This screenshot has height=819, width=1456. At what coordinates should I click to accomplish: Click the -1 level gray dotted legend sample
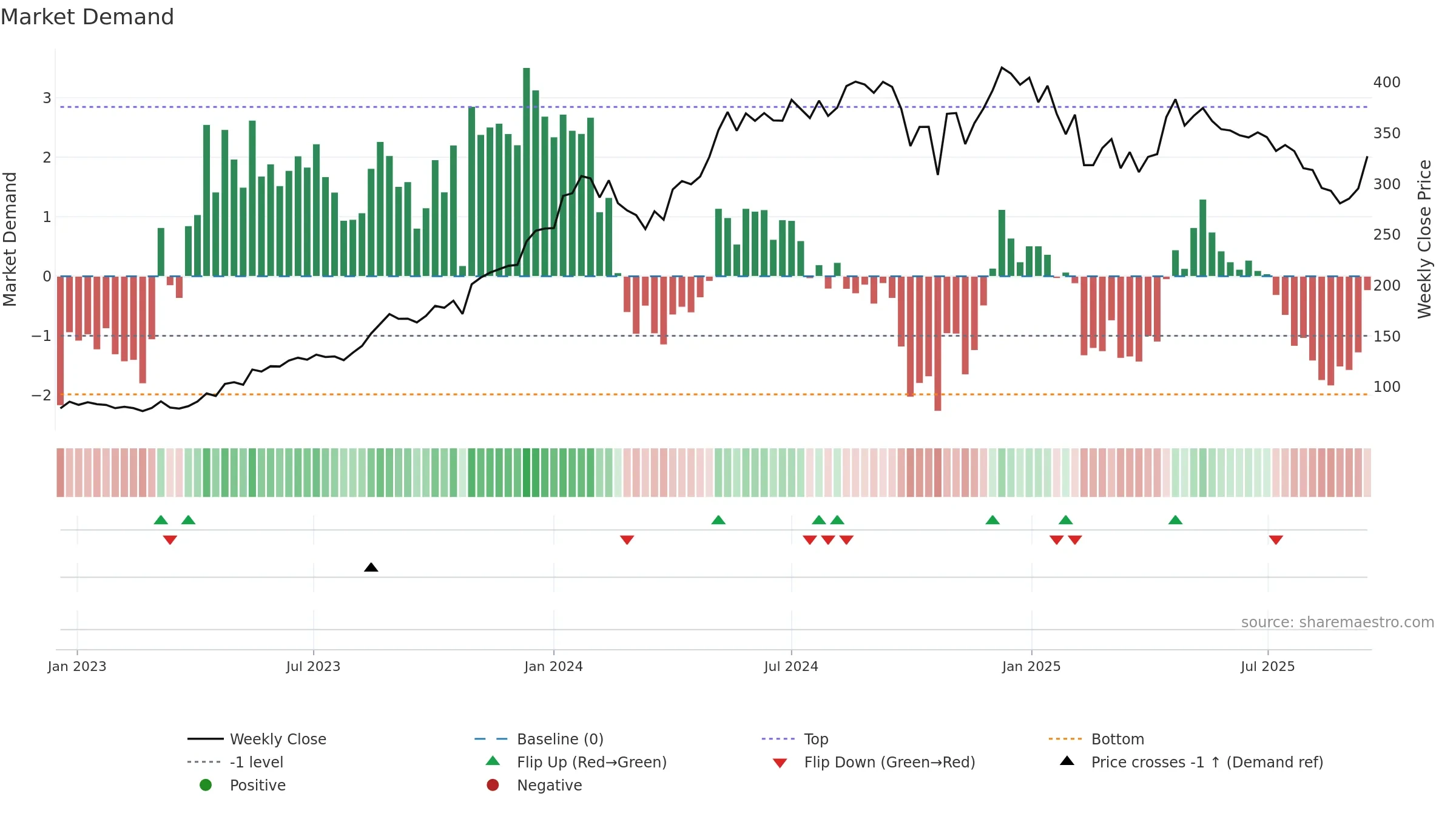click(204, 762)
